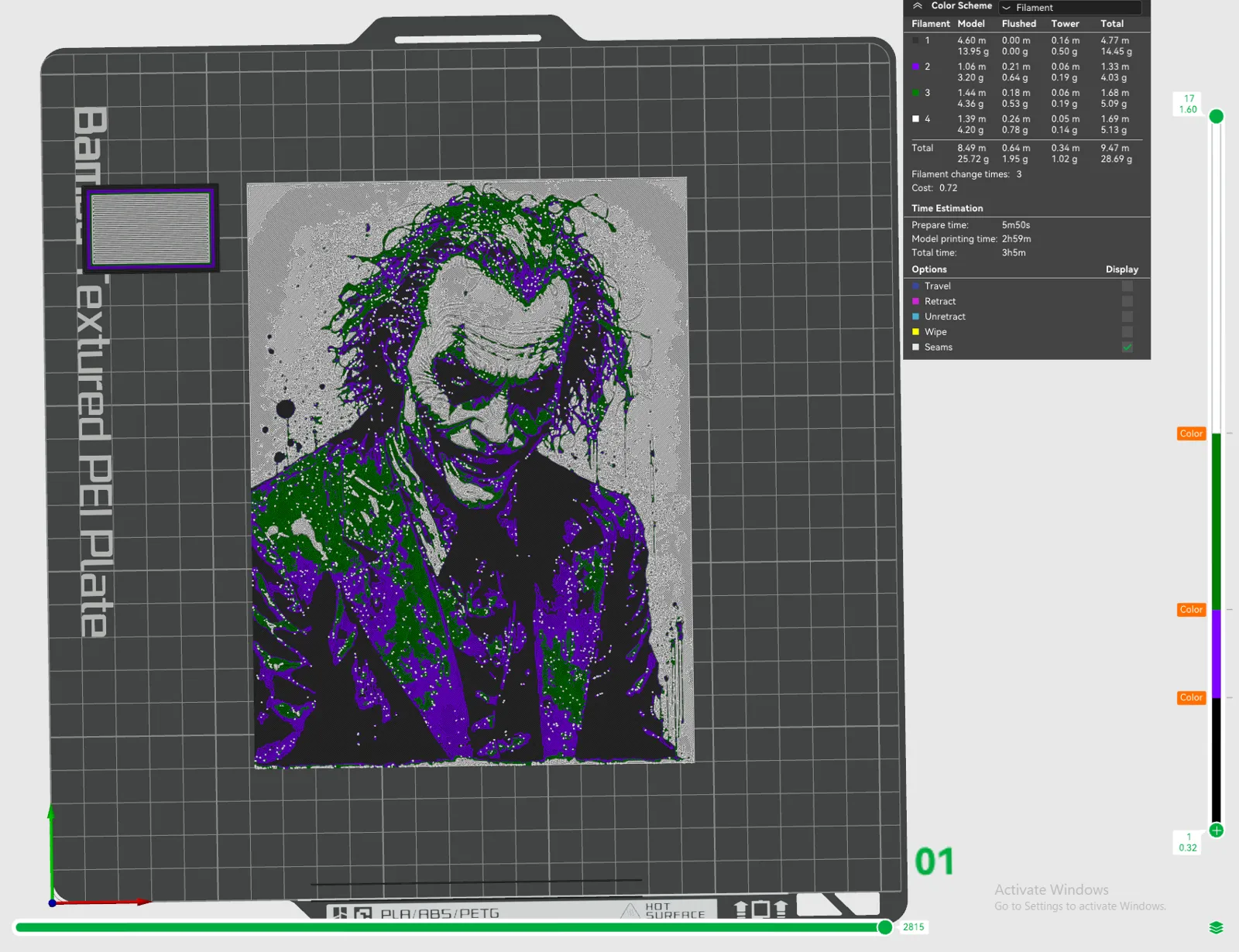Click filament 2 purple color swatch

click(x=915, y=67)
